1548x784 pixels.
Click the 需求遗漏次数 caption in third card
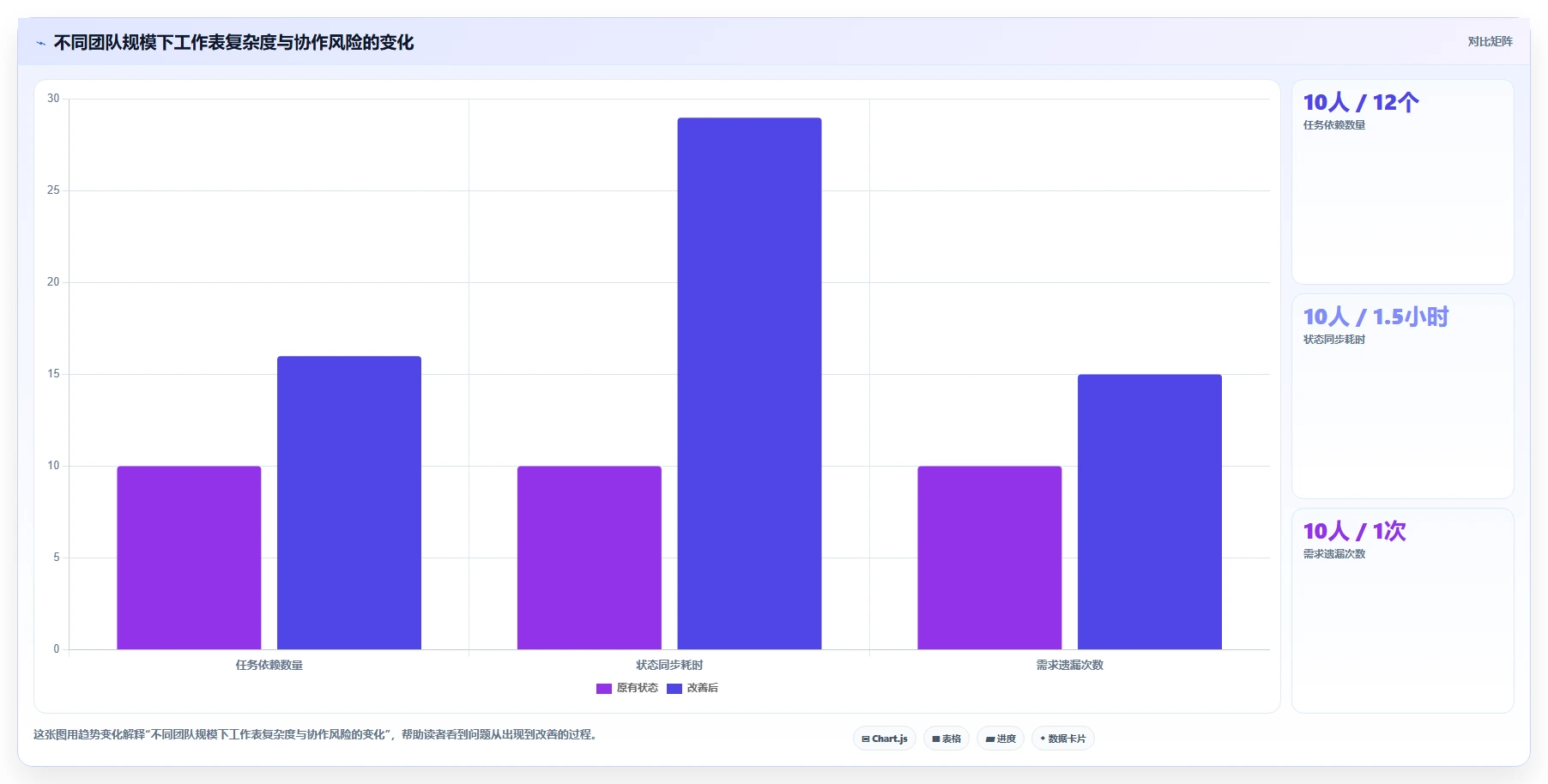tap(1334, 554)
